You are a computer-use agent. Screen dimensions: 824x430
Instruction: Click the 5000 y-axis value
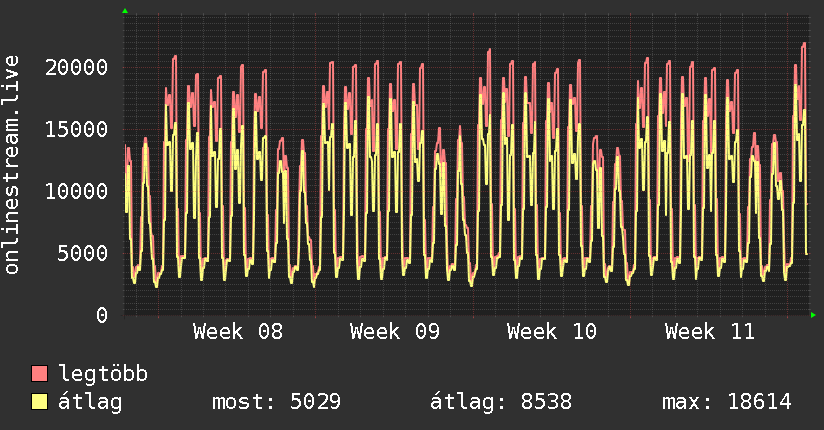pyautogui.click(x=83, y=253)
